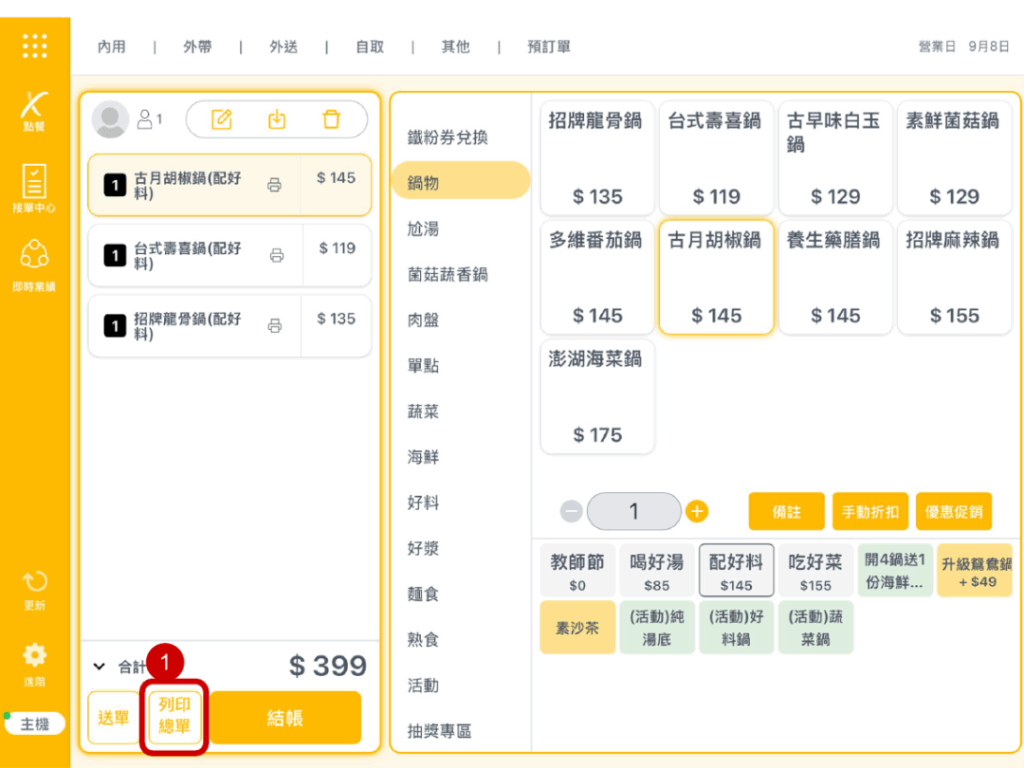Click the 結帳 checkout button
The width and height of the screenshot is (1024, 768).
point(285,718)
